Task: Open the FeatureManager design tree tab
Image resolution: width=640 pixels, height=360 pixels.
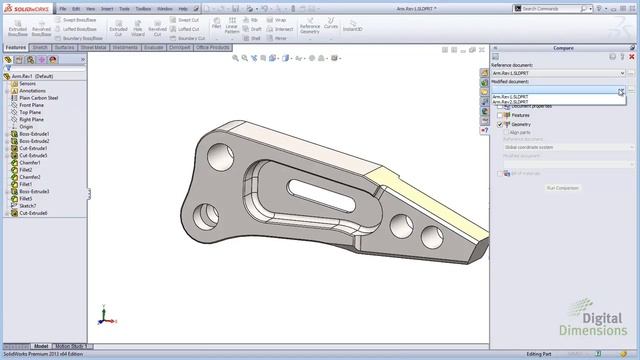Action: point(8,60)
